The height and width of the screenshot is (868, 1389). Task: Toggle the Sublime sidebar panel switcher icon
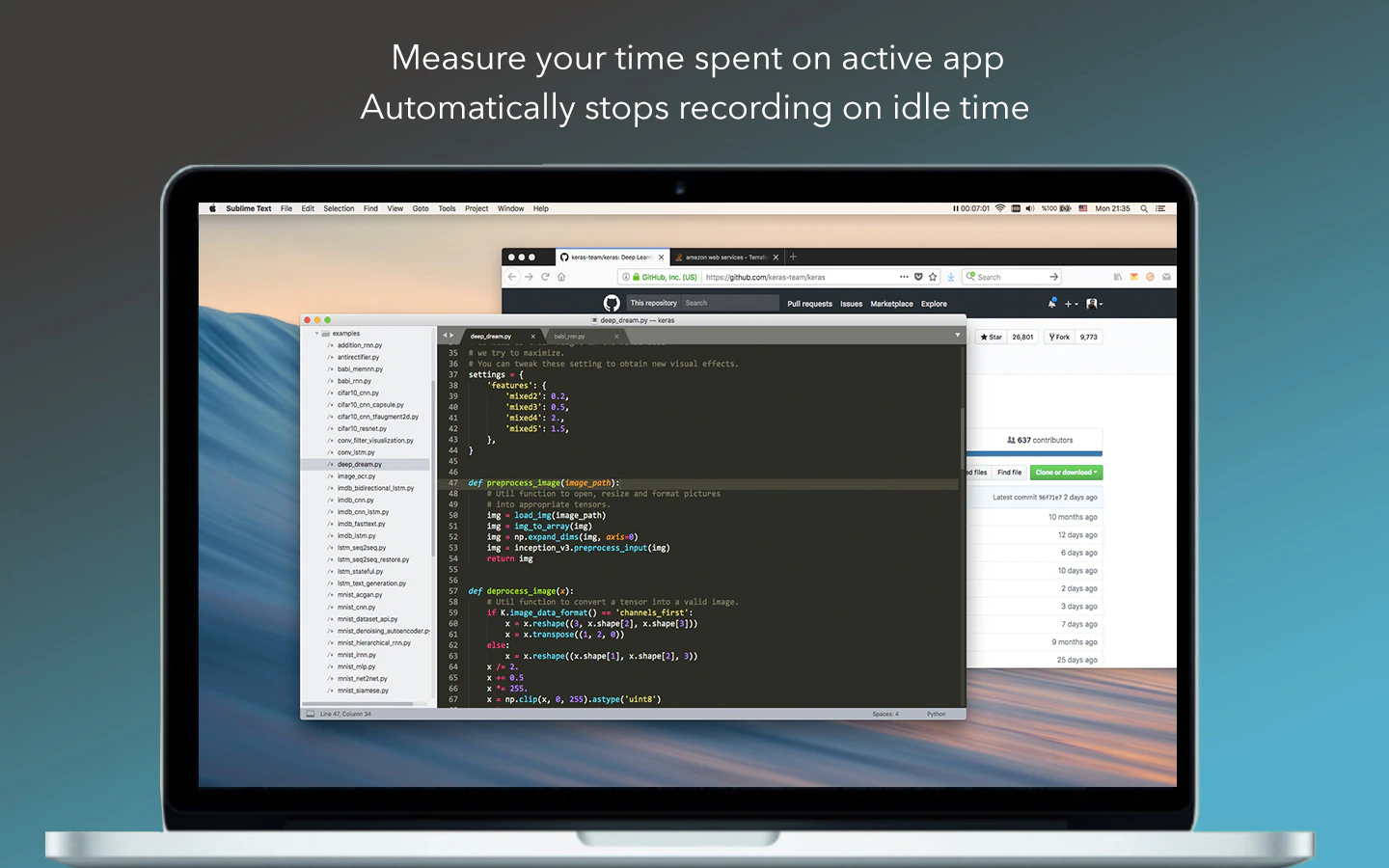(x=311, y=715)
